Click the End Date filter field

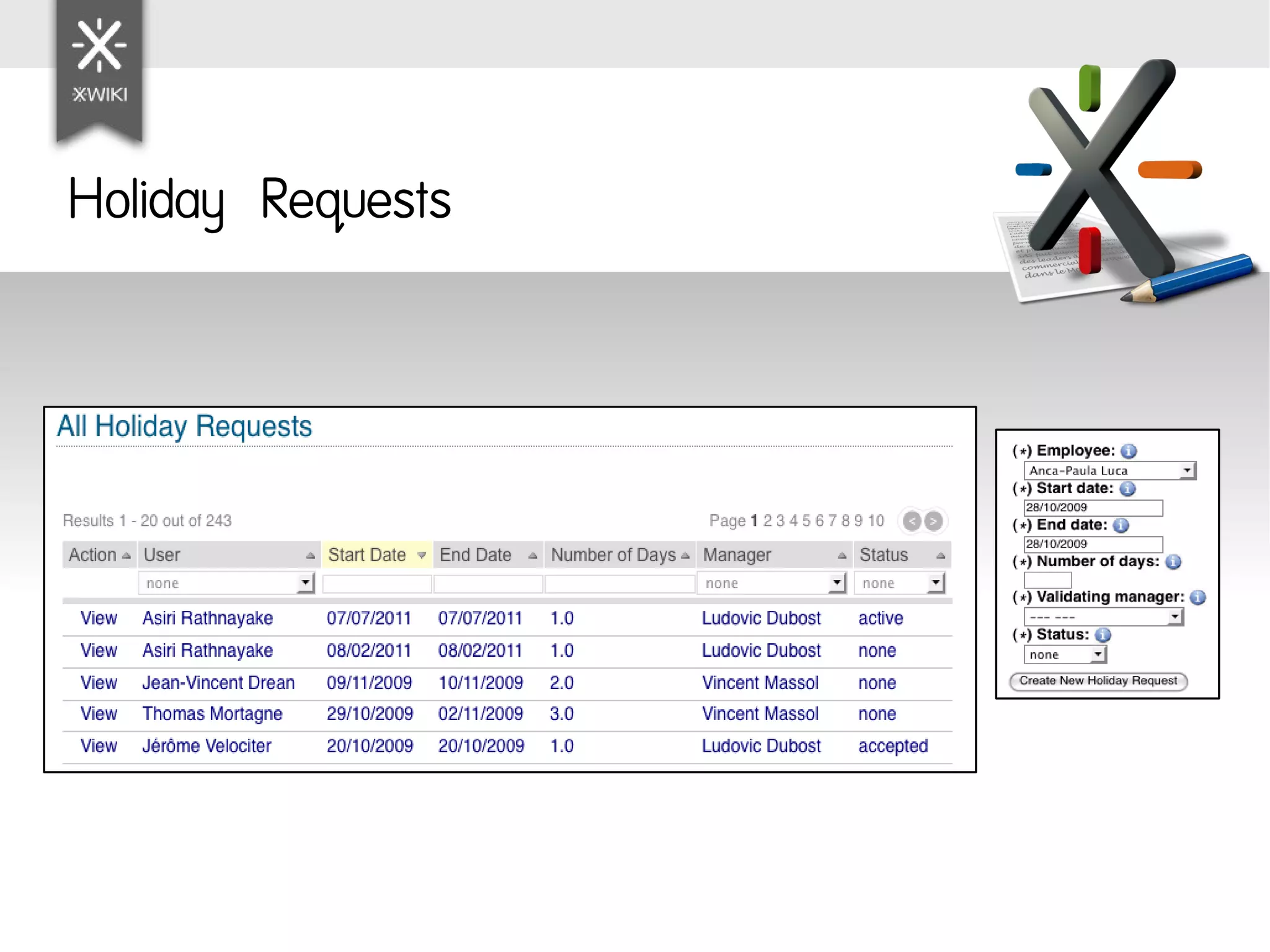pyautogui.click(x=489, y=584)
